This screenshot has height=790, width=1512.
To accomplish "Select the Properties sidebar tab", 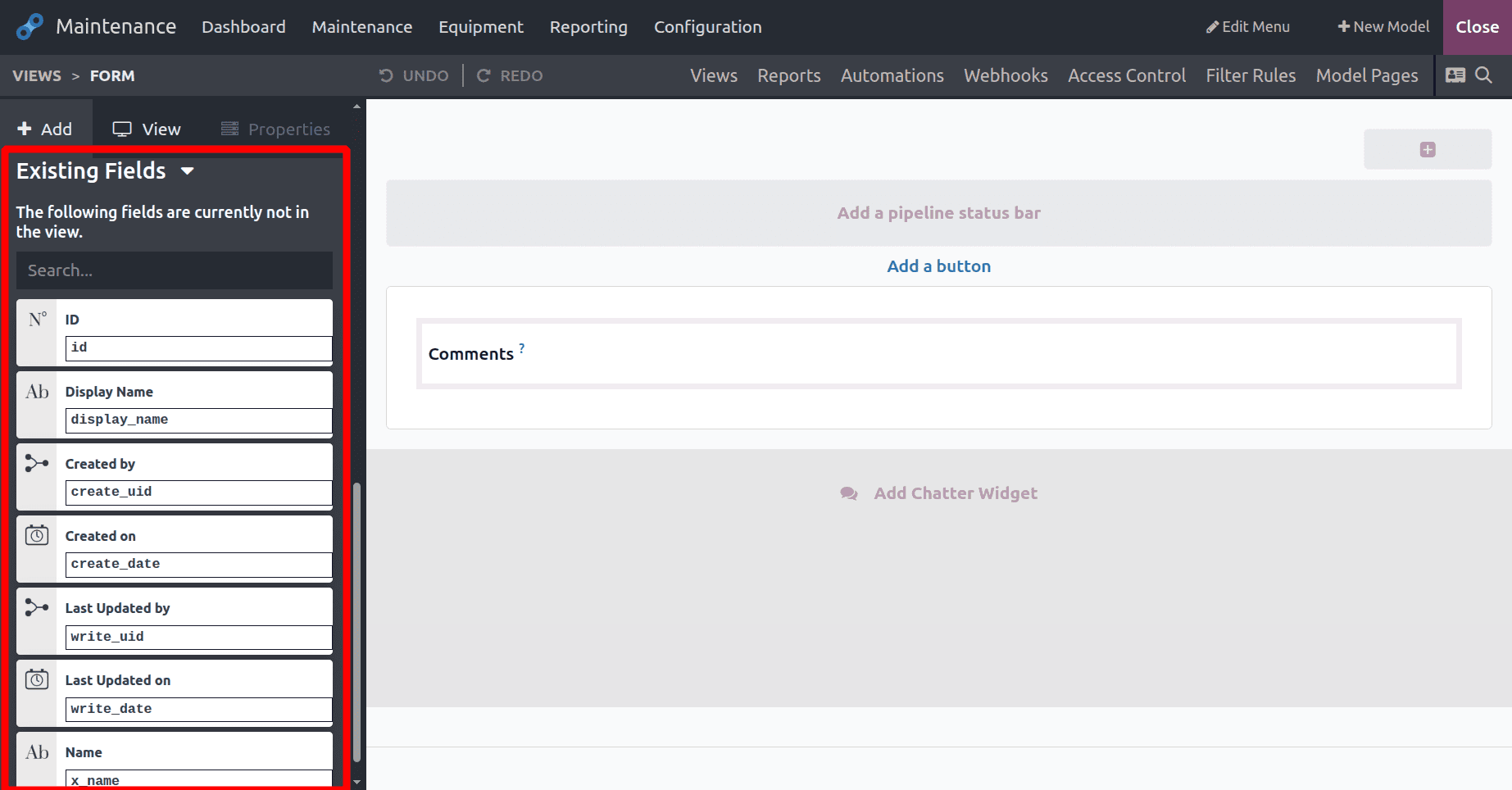I will [x=276, y=129].
